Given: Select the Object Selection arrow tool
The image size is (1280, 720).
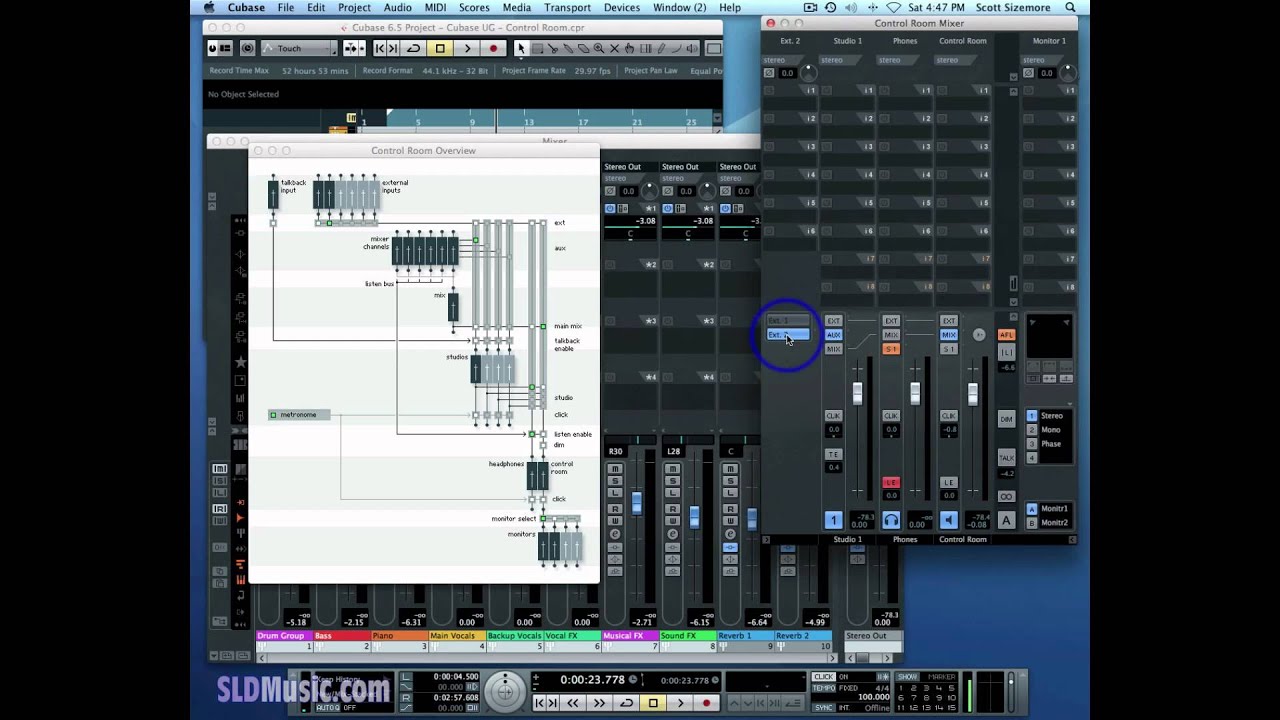Looking at the screenshot, I should click(521, 48).
